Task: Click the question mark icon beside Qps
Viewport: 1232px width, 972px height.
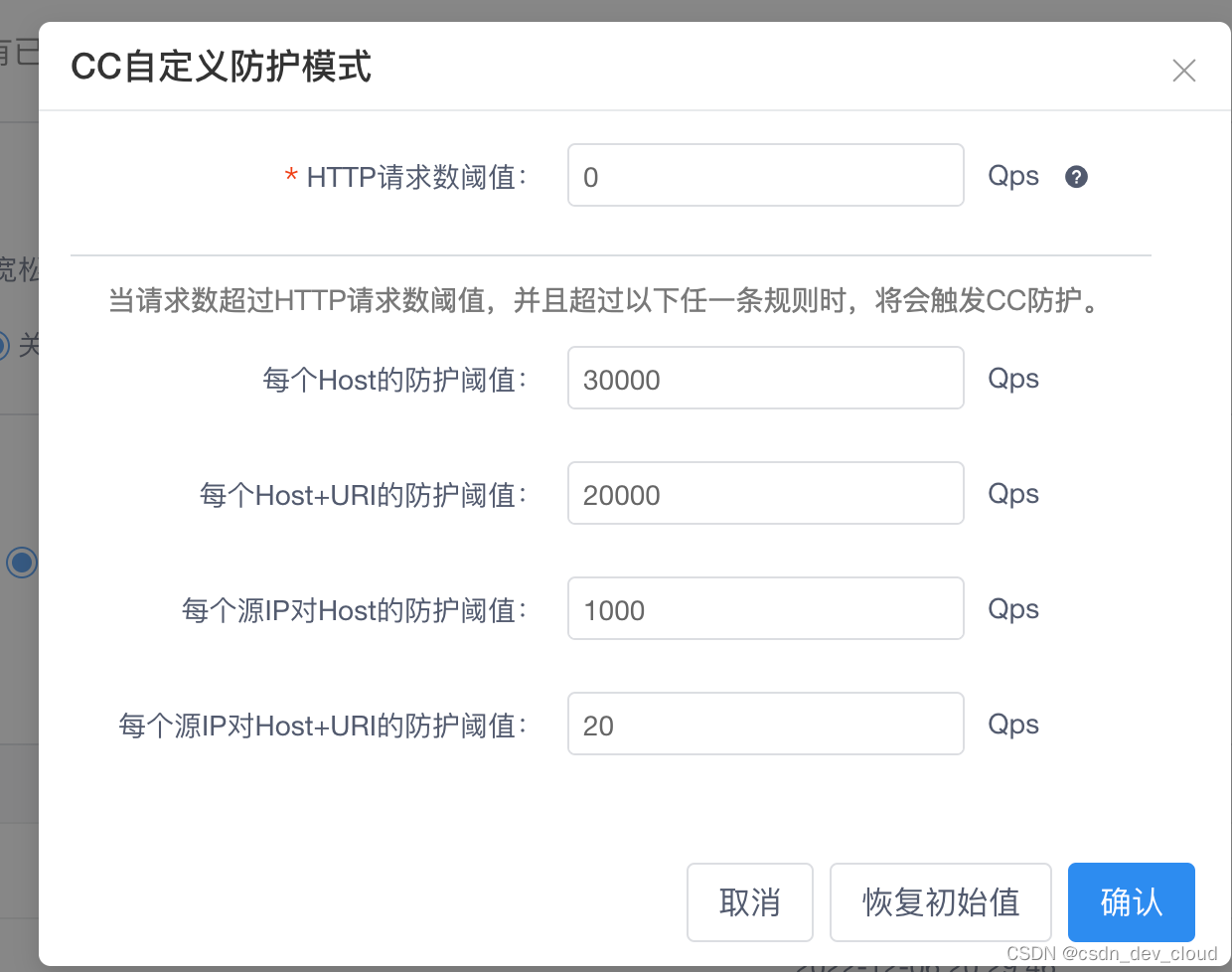Action: [x=1076, y=176]
